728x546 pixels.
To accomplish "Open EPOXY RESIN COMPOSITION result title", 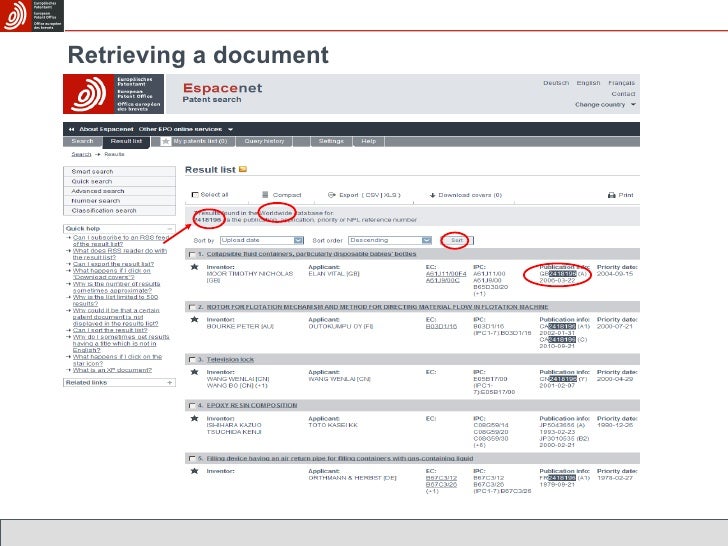I will (x=252, y=405).
